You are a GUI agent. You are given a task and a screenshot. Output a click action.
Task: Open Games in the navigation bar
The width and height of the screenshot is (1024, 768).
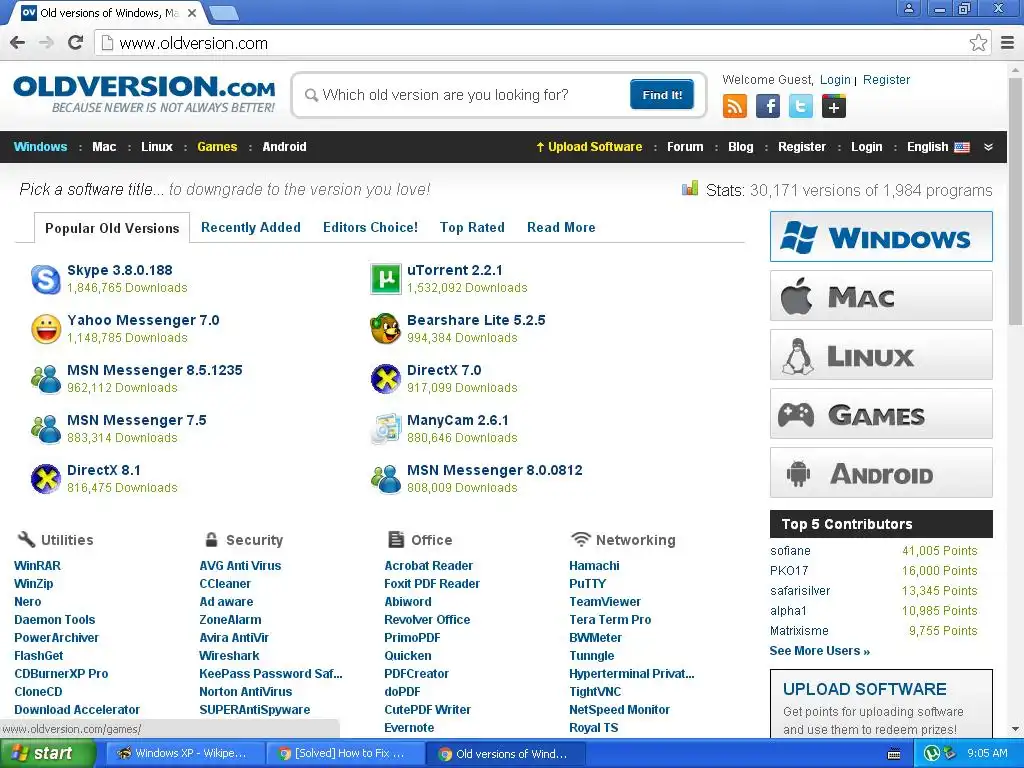click(x=217, y=147)
